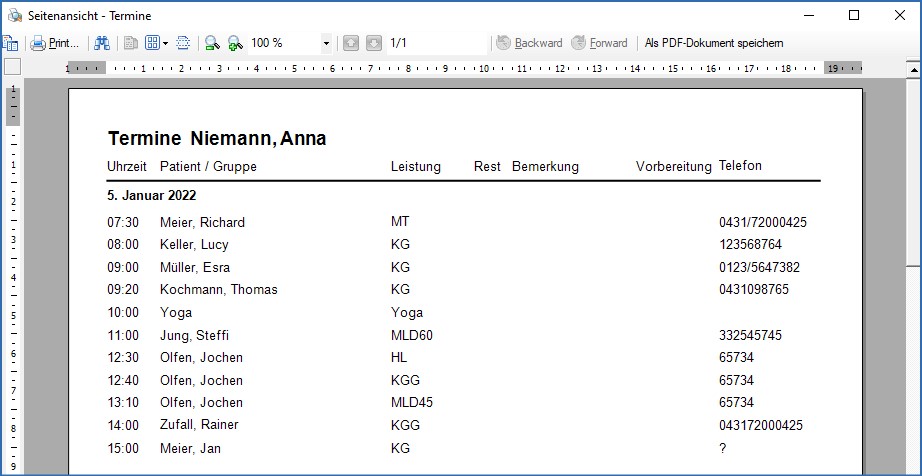
Task: Click patient 'Zufall, Rainer'
Action: [x=199, y=424]
